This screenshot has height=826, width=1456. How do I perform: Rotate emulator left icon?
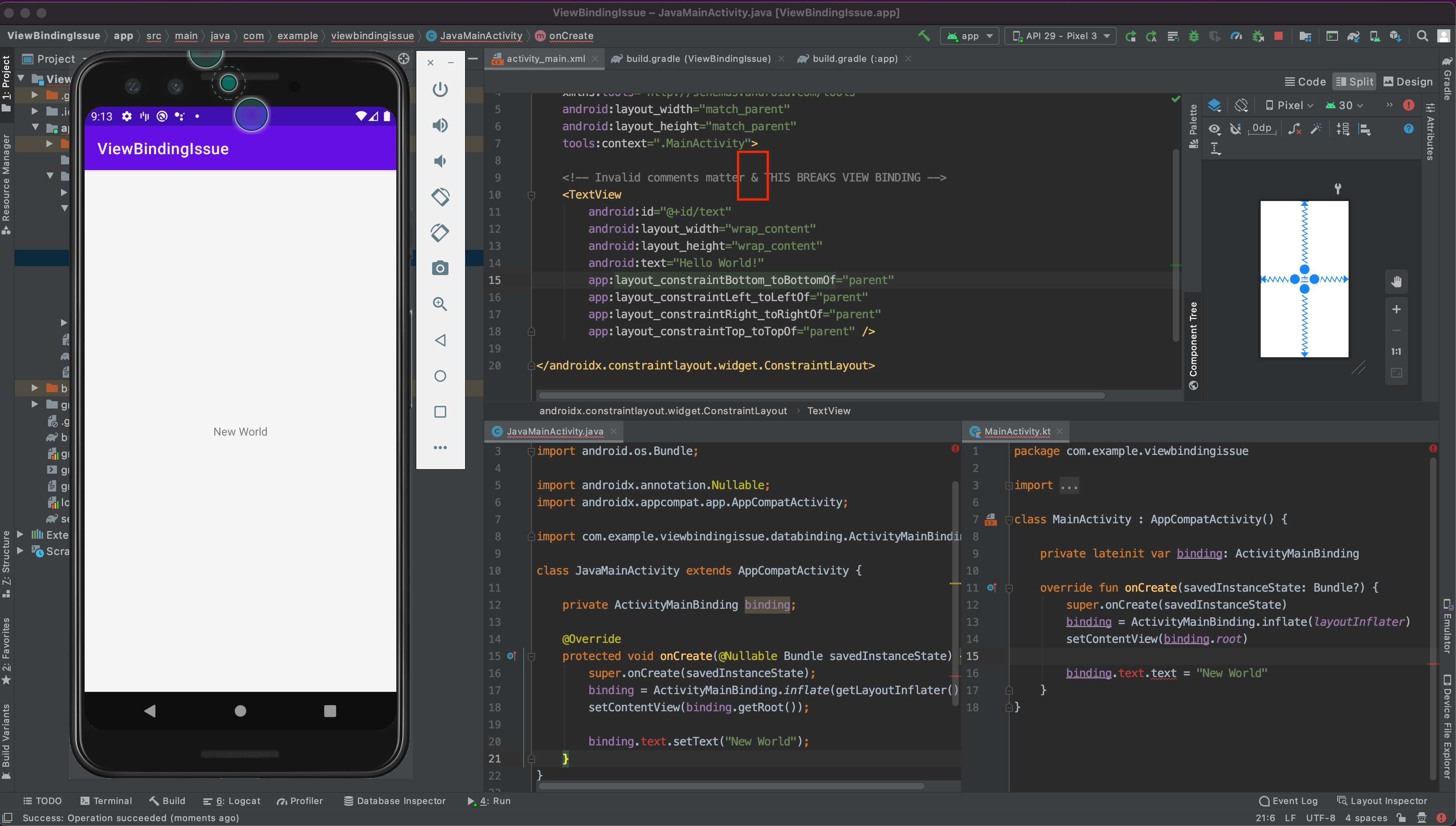440,197
